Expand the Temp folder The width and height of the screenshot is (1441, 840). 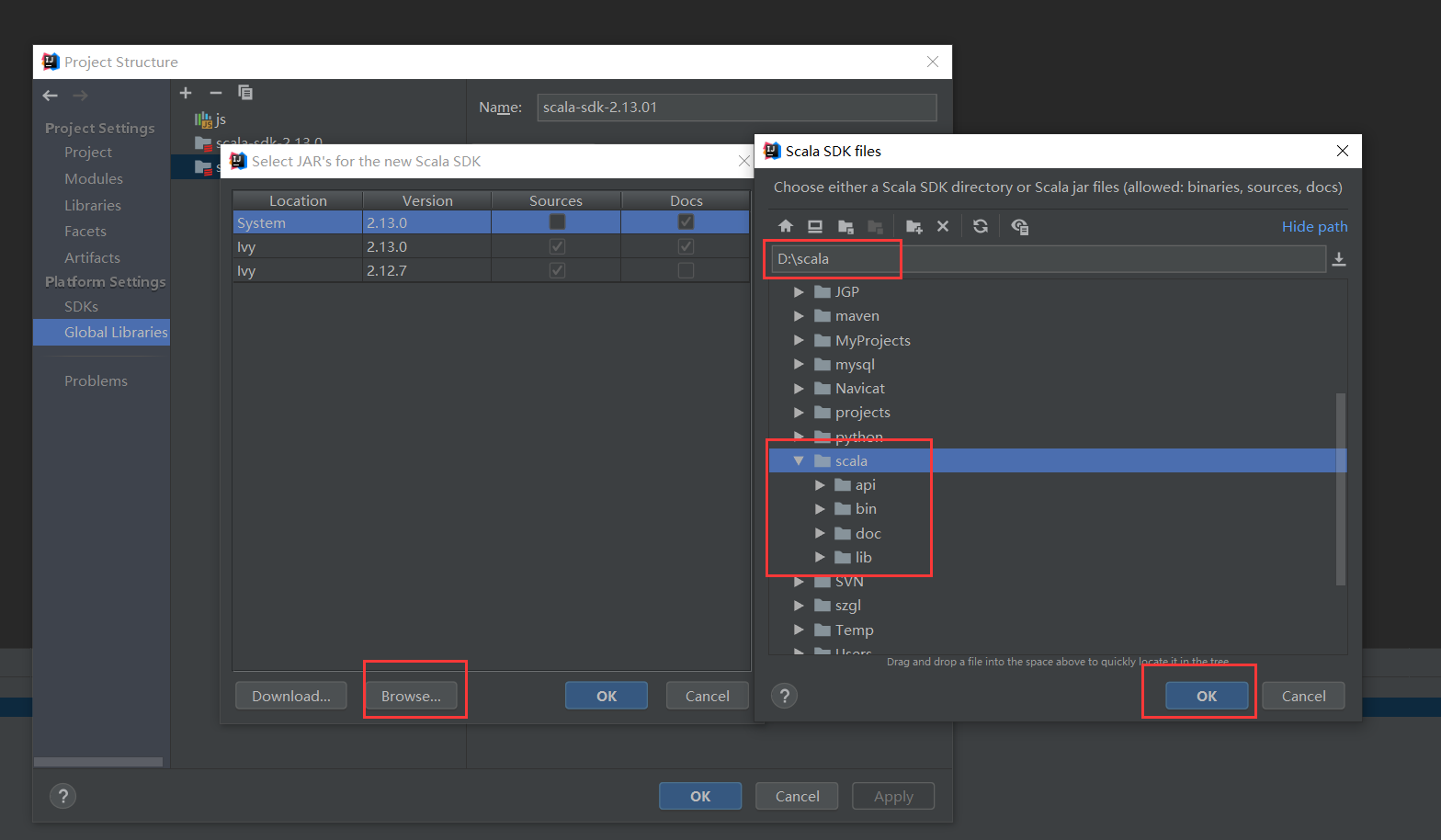(799, 630)
